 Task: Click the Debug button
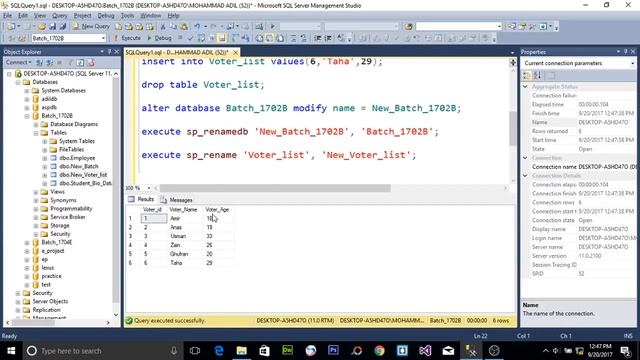point(160,38)
